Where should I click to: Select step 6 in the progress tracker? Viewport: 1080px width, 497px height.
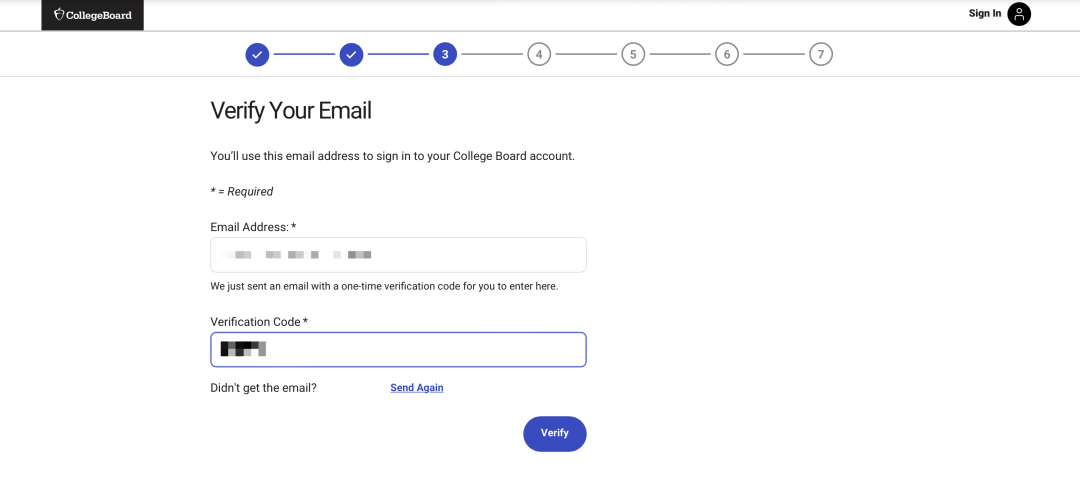pyautogui.click(x=727, y=54)
